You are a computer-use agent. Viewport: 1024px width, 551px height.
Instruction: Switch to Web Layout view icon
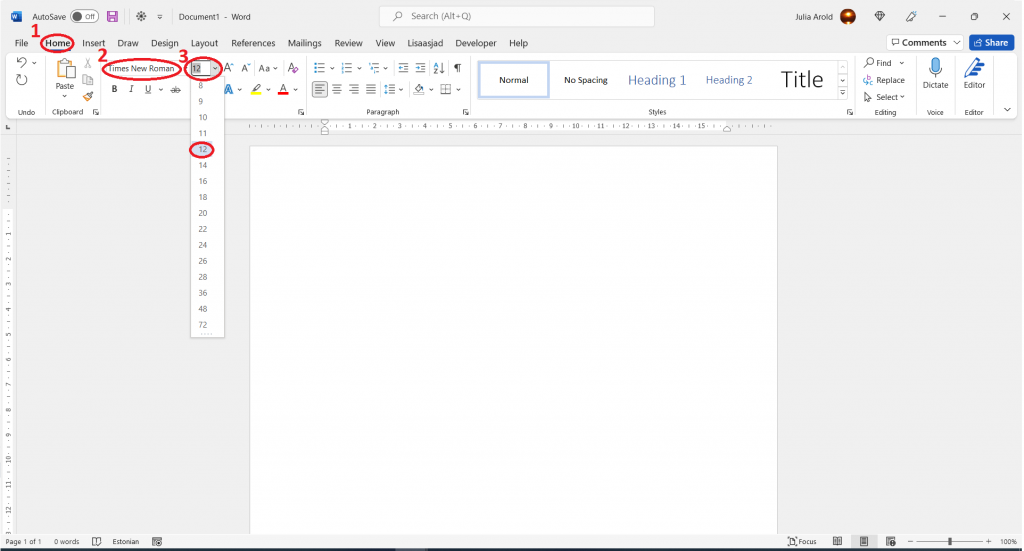pos(891,541)
